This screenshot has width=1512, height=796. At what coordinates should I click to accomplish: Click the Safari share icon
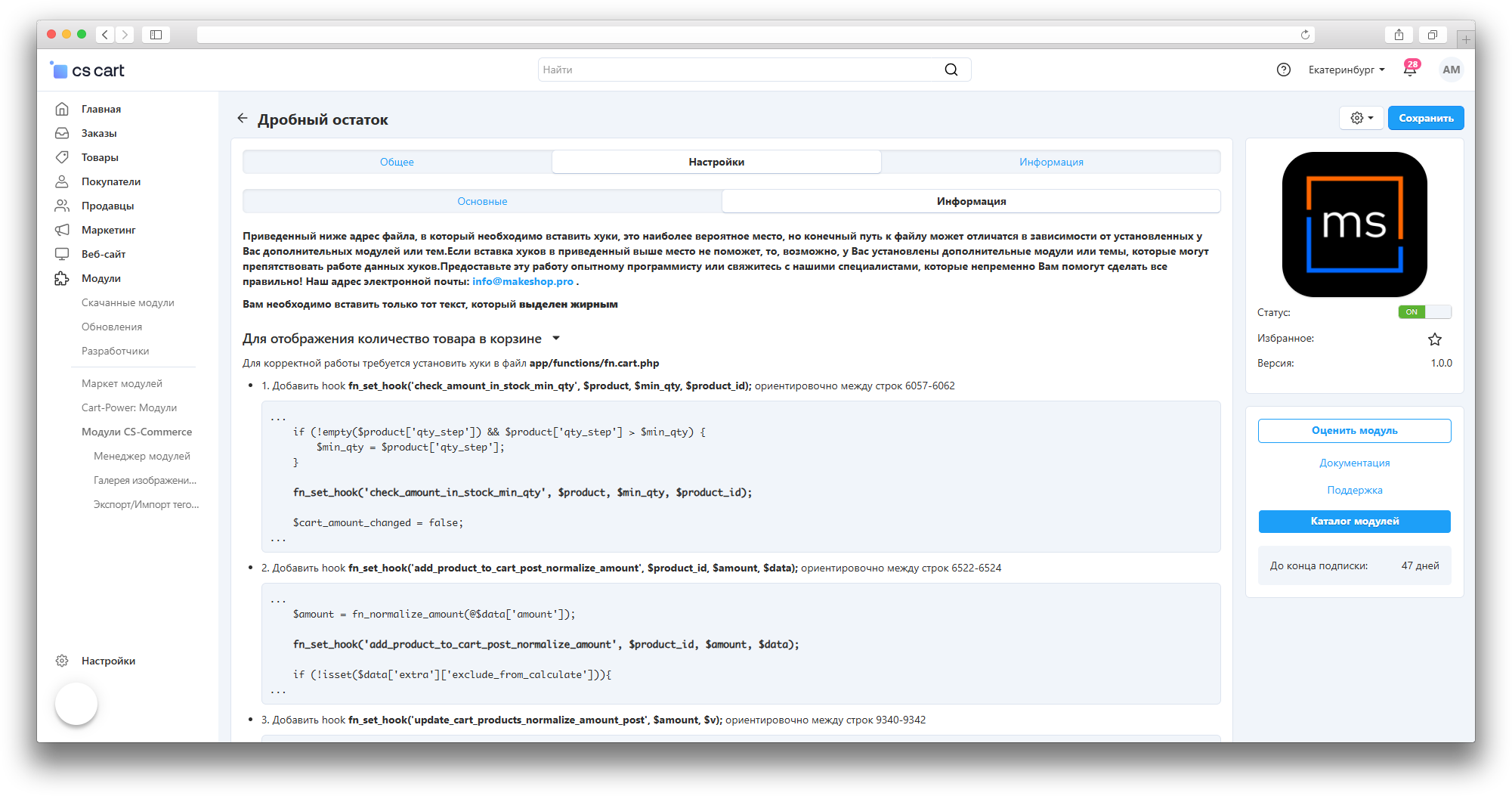pos(1399,35)
